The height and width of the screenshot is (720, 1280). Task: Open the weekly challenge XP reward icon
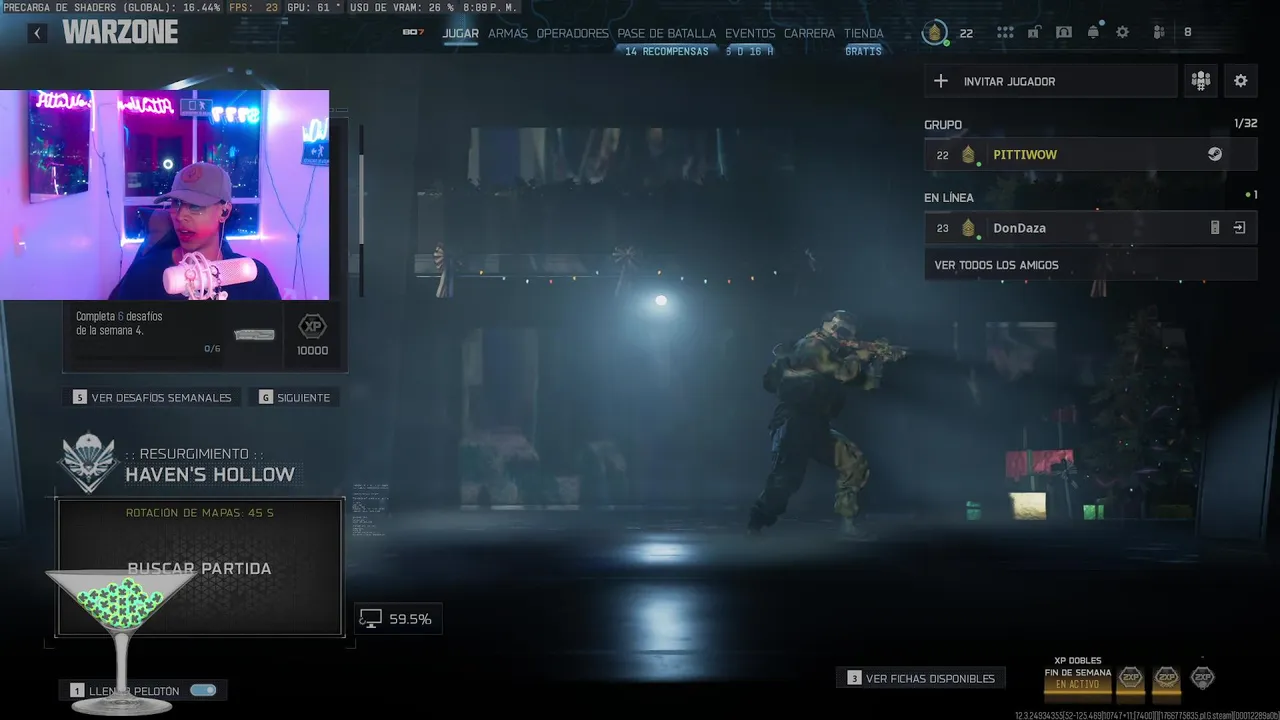(x=312, y=327)
